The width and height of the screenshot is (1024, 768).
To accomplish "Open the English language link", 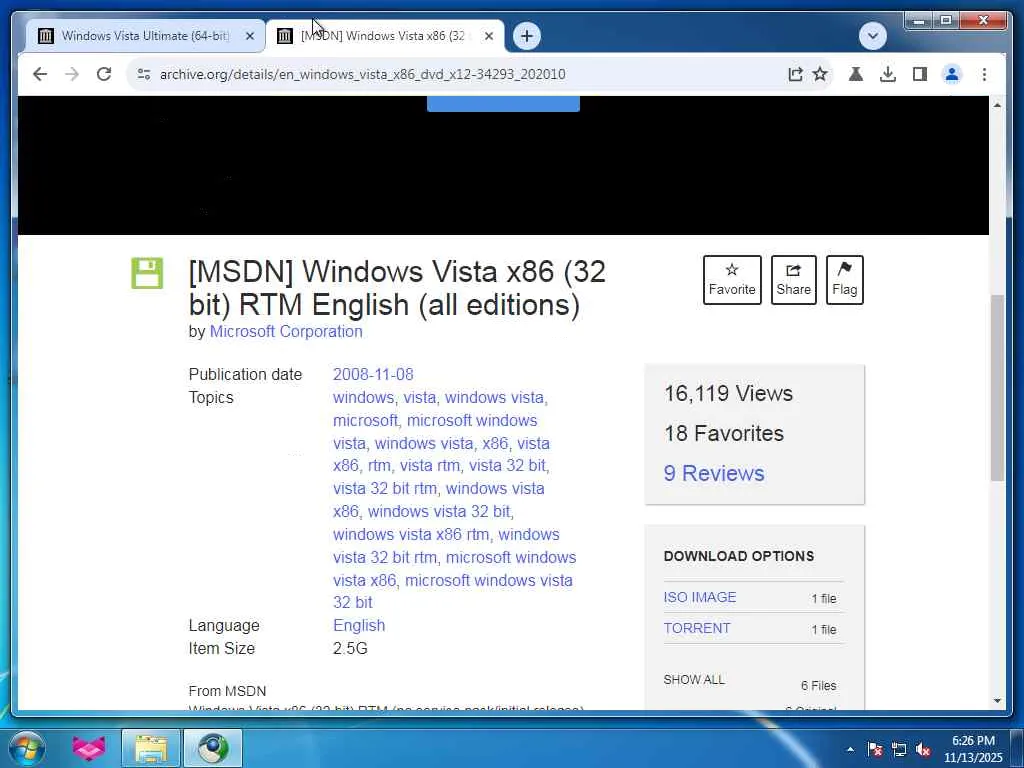I will click(359, 626).
